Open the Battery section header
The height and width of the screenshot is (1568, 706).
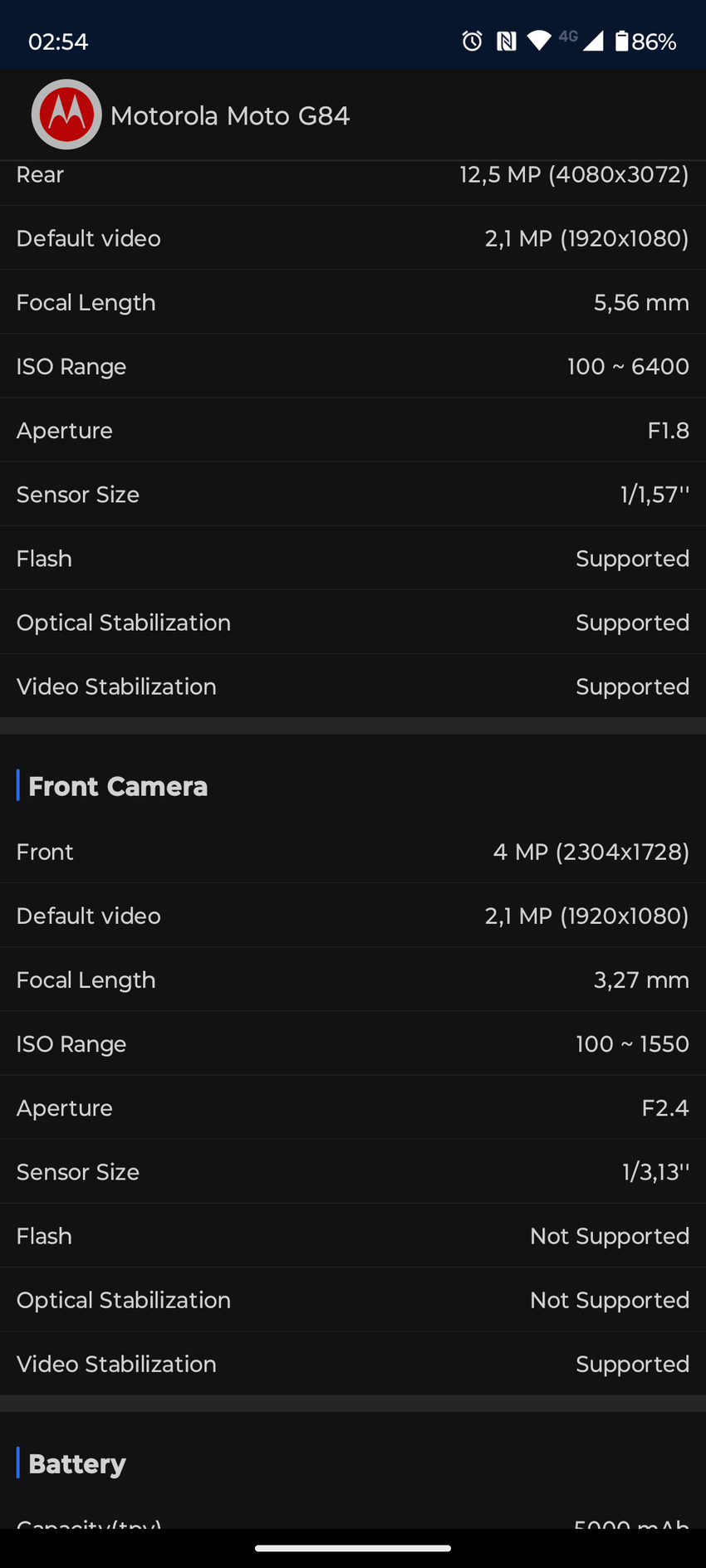[x=77, y=1463]
